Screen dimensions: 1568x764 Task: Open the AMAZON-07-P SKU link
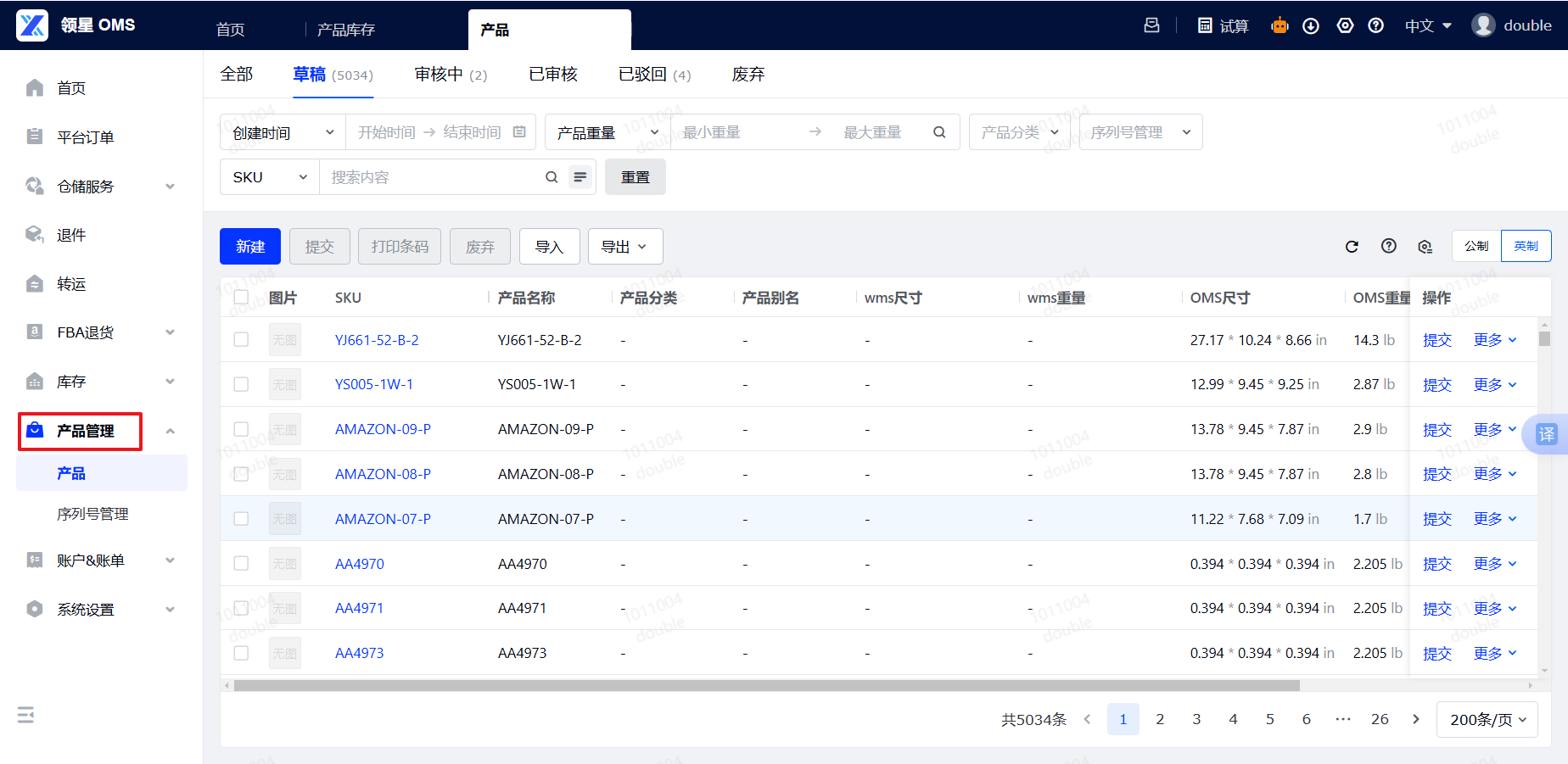point(383,519)
